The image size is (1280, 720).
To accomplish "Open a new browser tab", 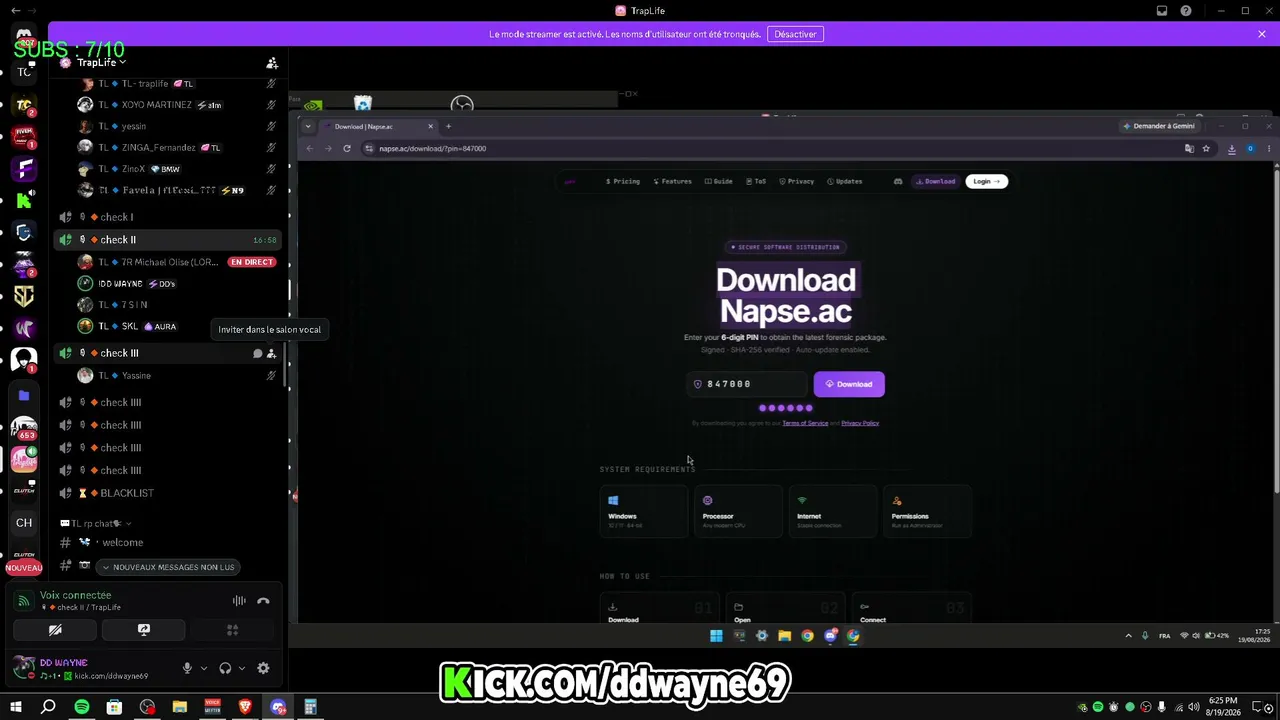I will click(449, 127).
